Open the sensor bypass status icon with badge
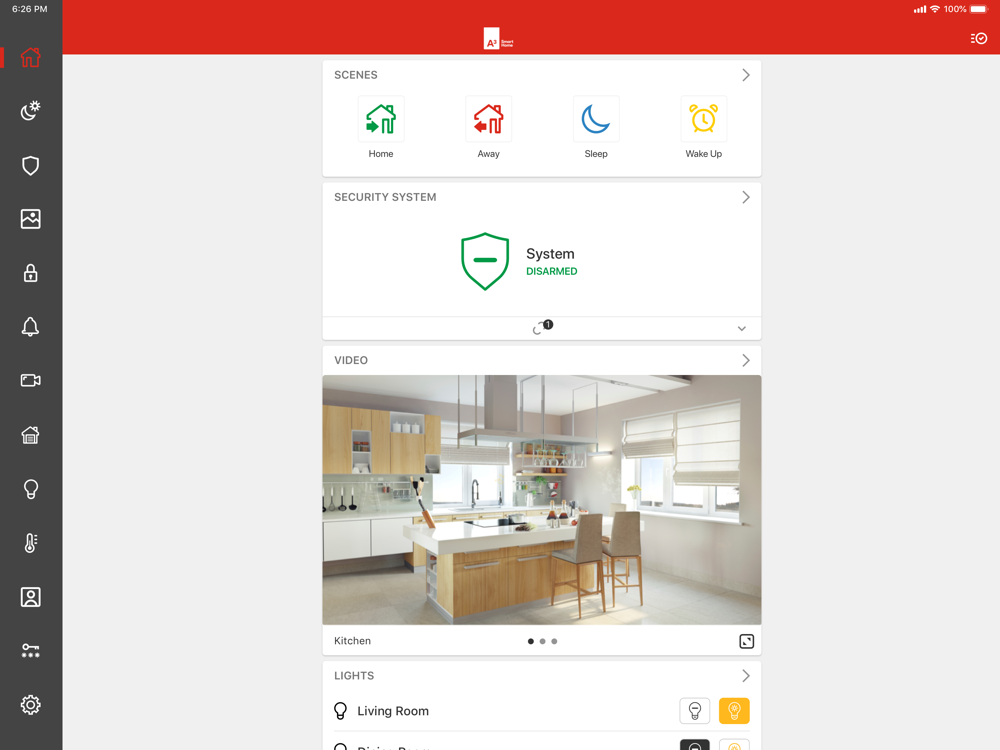1000x750 pixels. 543,328
